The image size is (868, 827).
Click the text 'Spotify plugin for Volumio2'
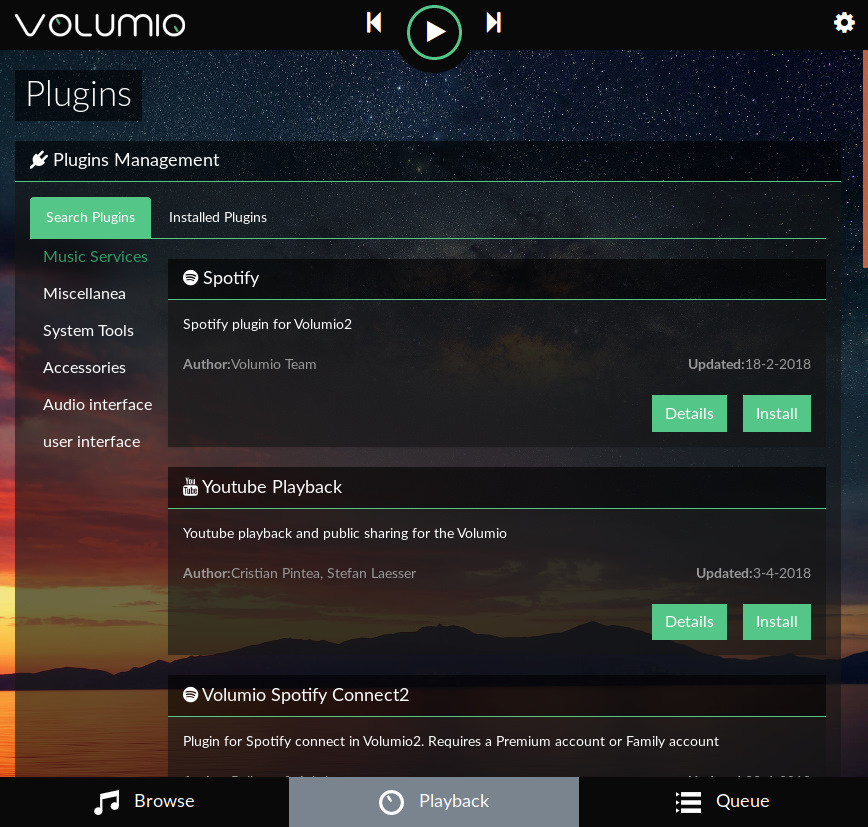tap(267, 324)
